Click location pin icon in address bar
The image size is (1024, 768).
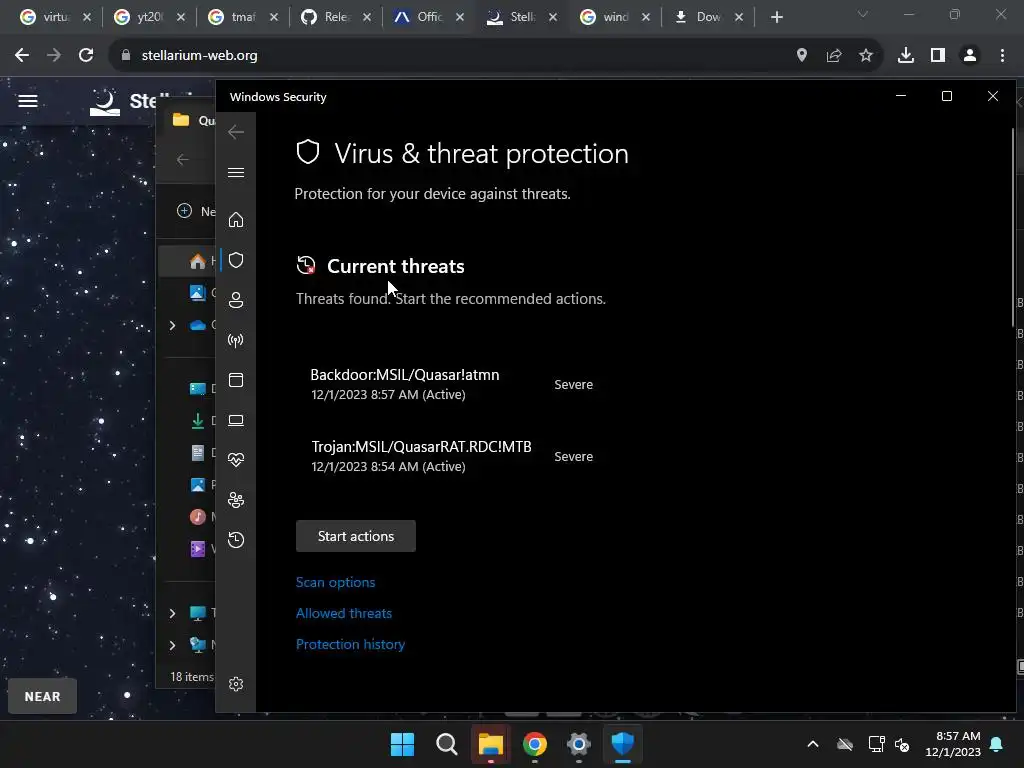pyautogui.click(x=802, y=56)
